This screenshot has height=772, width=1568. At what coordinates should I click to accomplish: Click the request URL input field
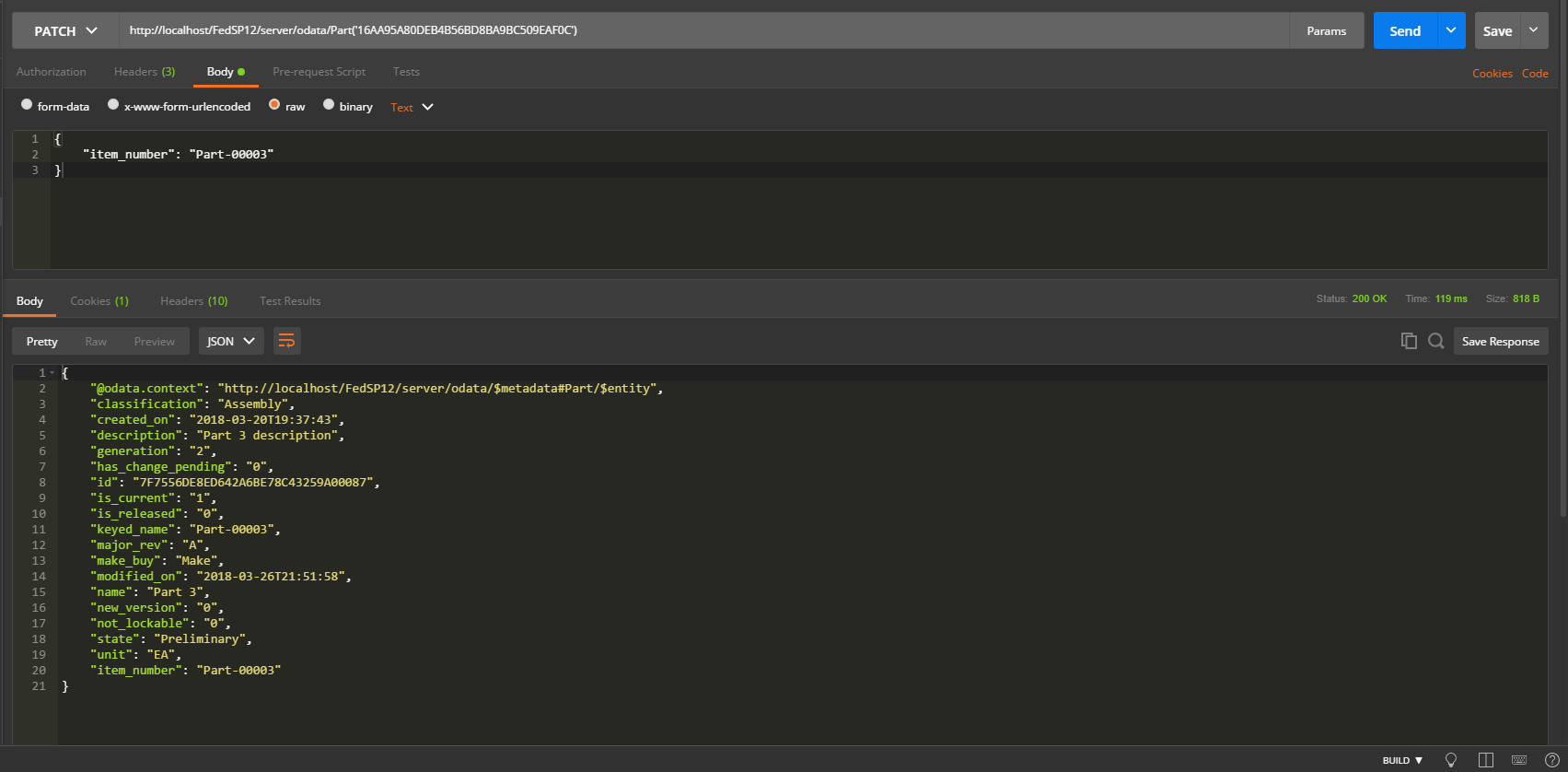700,30
